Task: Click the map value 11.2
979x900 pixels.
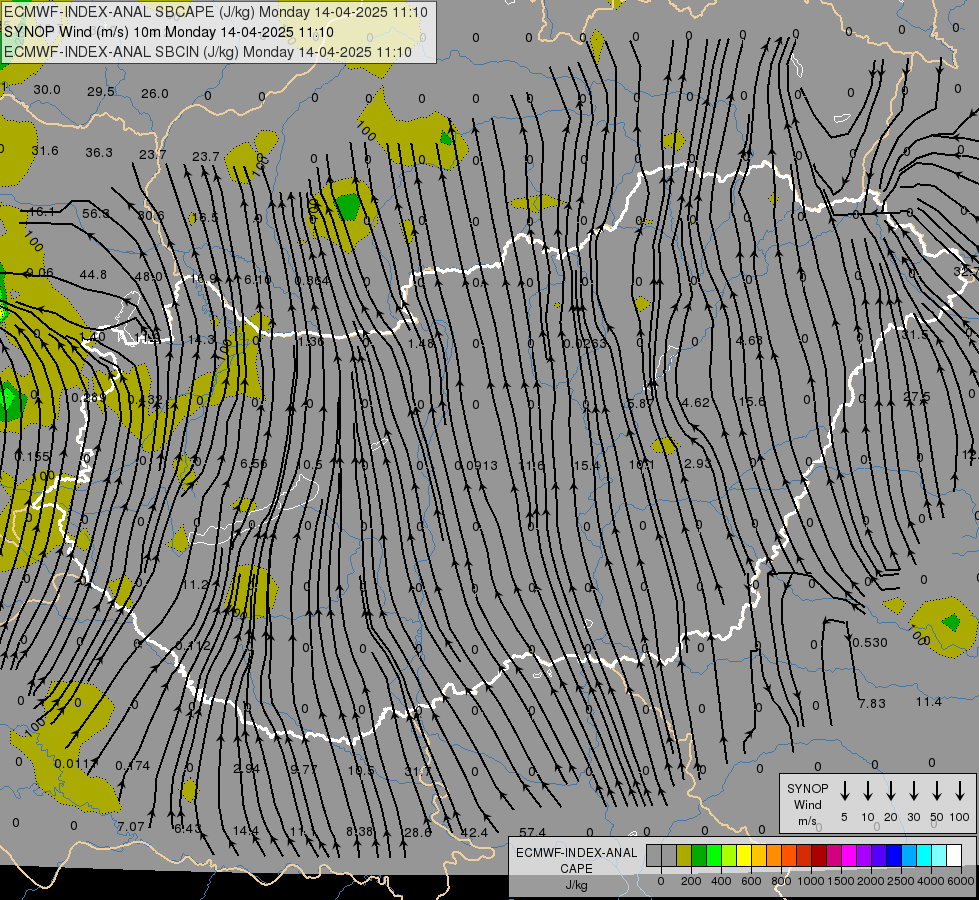Action: coord(195,585)
